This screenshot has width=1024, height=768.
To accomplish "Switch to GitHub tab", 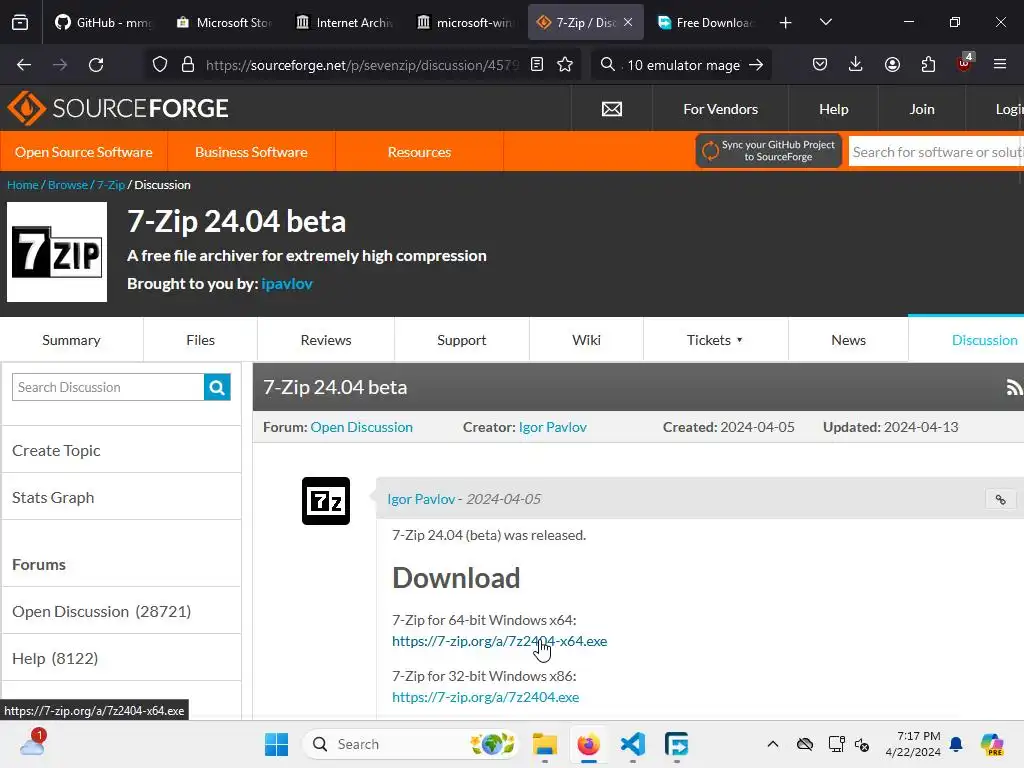I will pos(103,23).
